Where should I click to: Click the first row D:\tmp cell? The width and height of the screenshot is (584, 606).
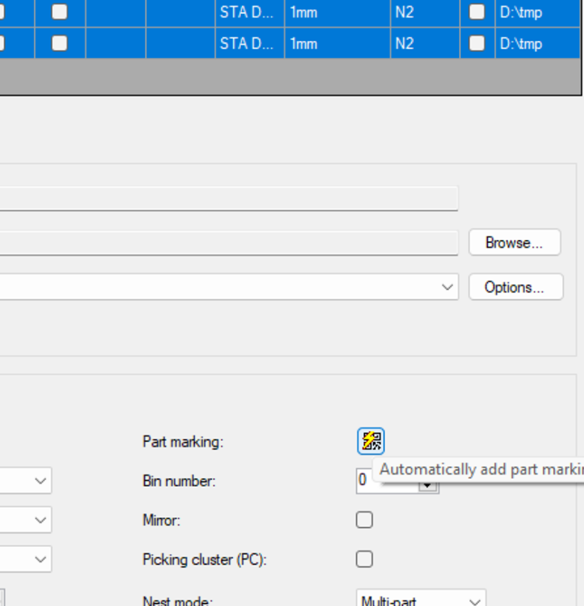[x=538, y=12]
